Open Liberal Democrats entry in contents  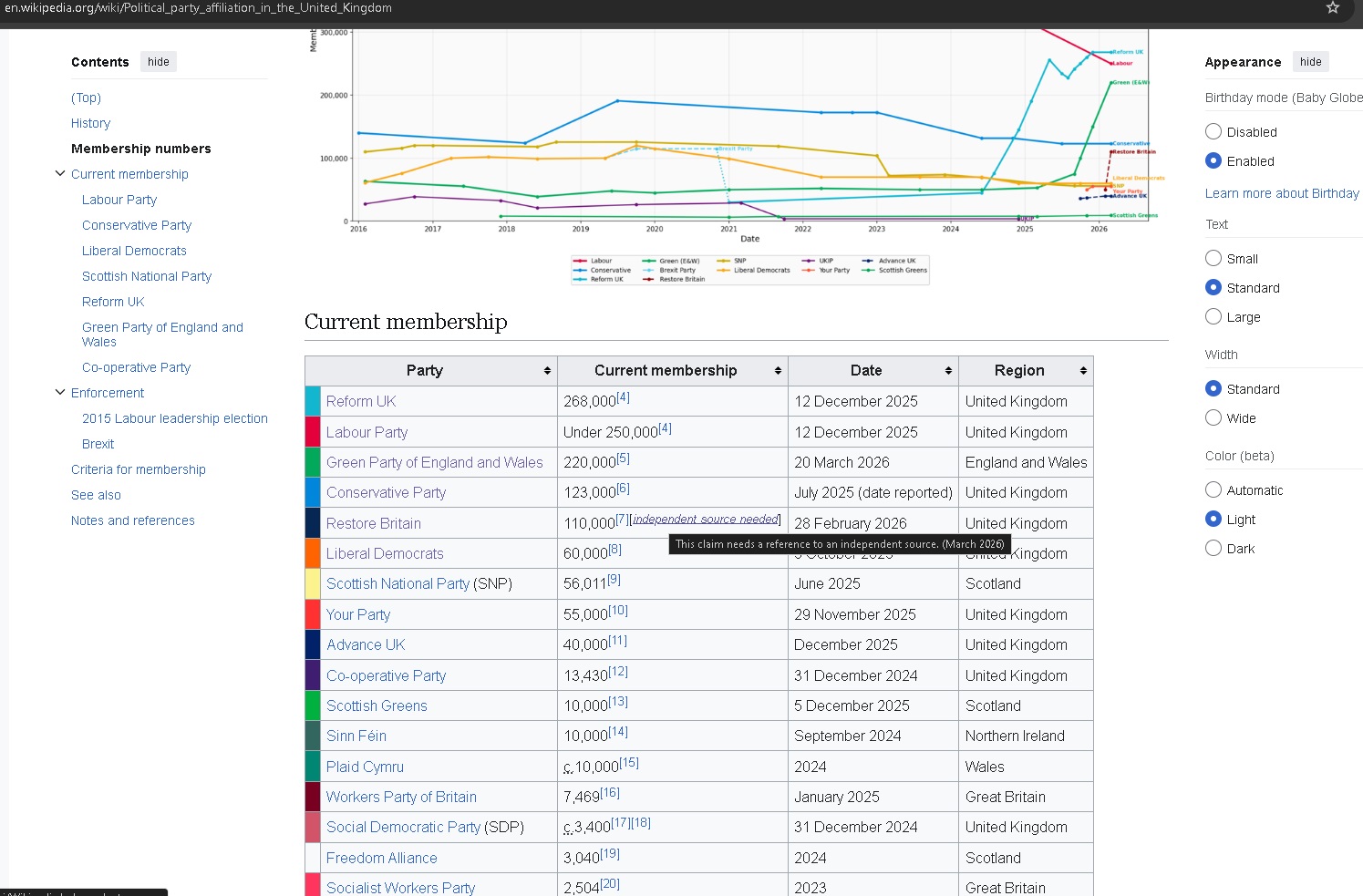[x=134, y=251]
